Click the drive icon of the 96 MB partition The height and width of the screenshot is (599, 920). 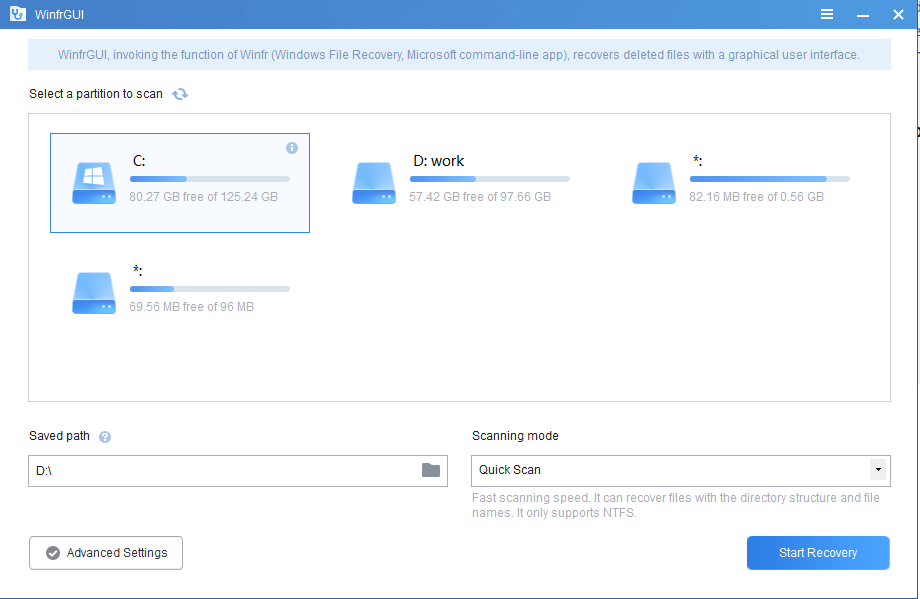[x=93, y=292]
